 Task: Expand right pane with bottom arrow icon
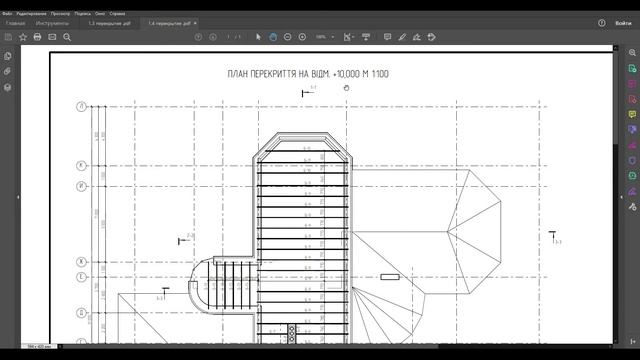pos(633,341)
